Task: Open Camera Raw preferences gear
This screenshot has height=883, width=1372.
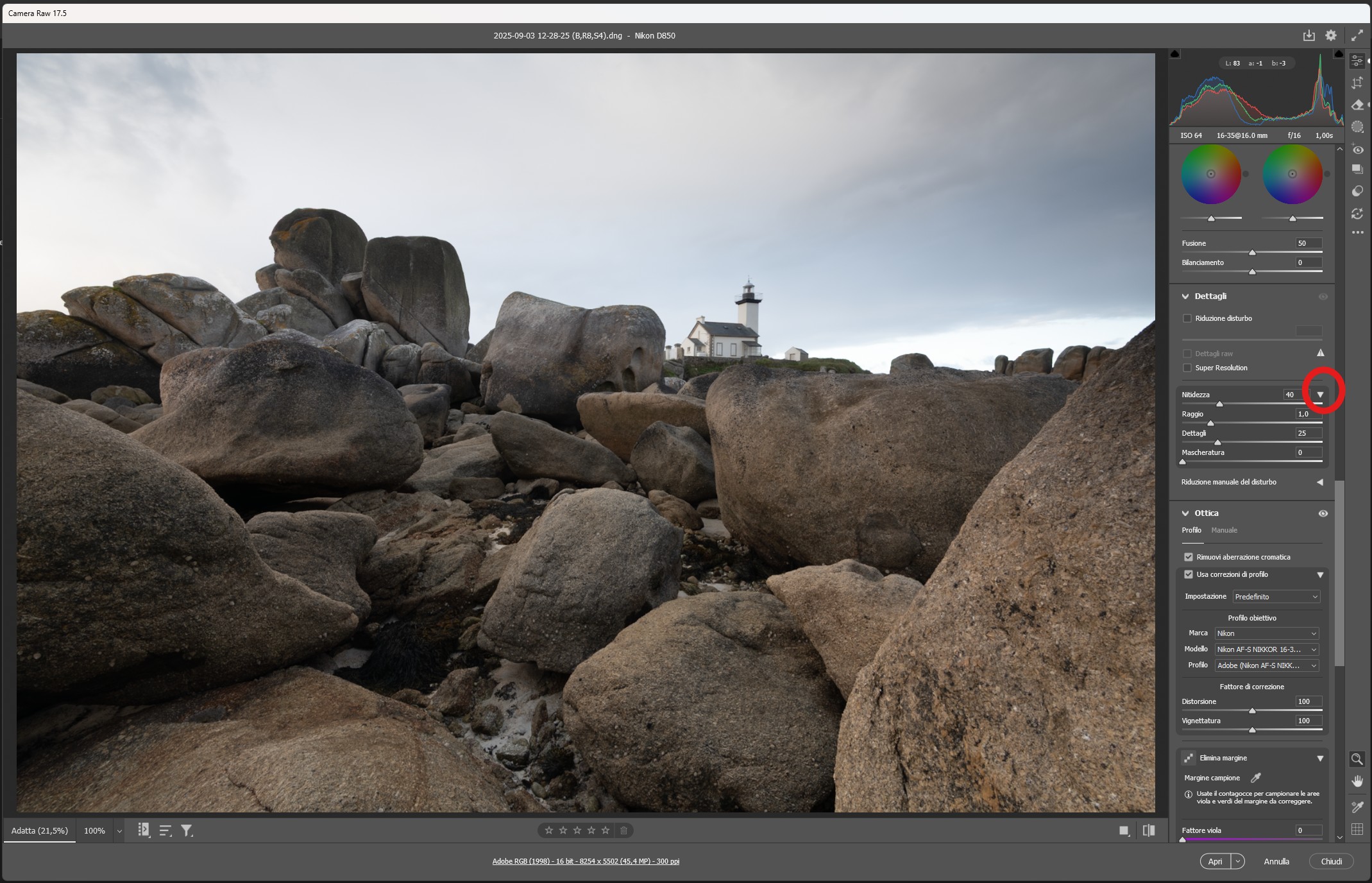Action: tap(1331, 36)
